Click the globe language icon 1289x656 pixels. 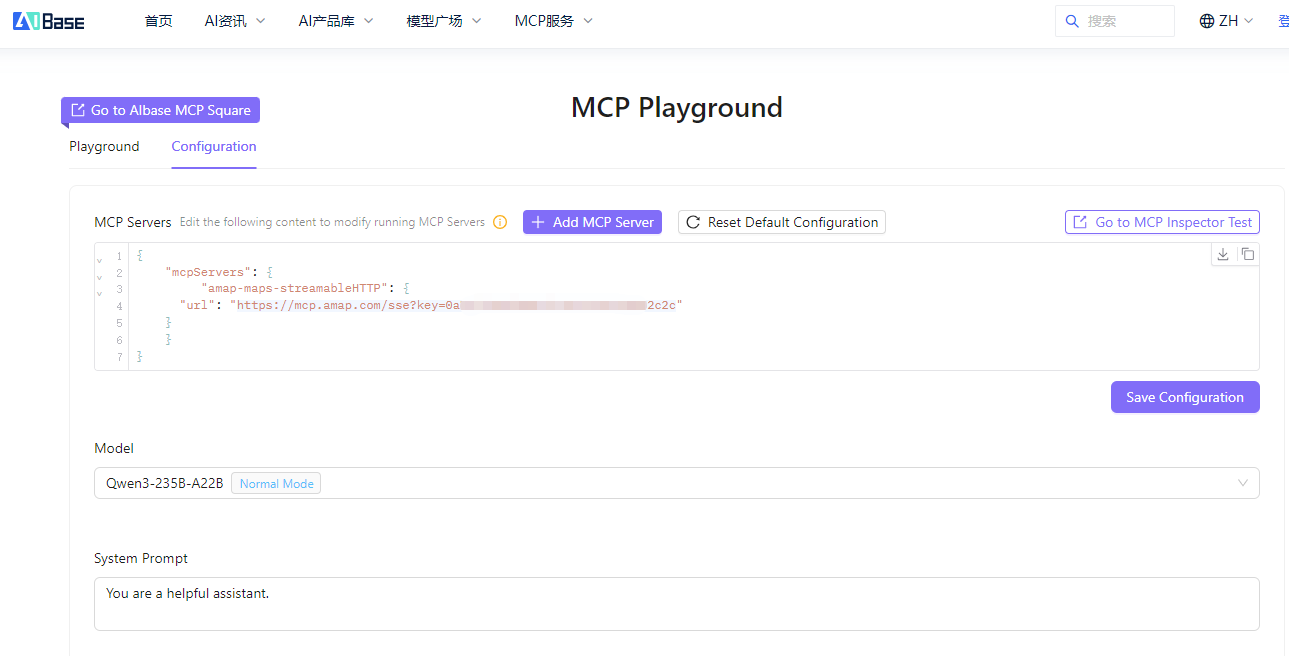tap(1206, 21)
